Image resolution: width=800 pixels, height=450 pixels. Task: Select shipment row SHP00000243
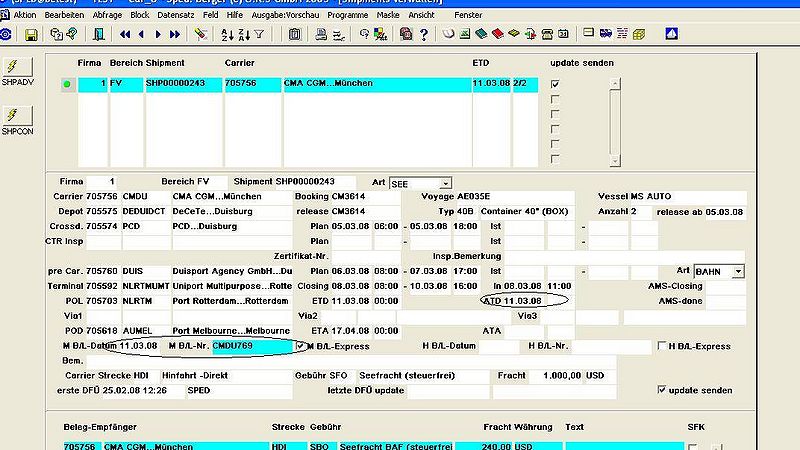tap(308, 84)
